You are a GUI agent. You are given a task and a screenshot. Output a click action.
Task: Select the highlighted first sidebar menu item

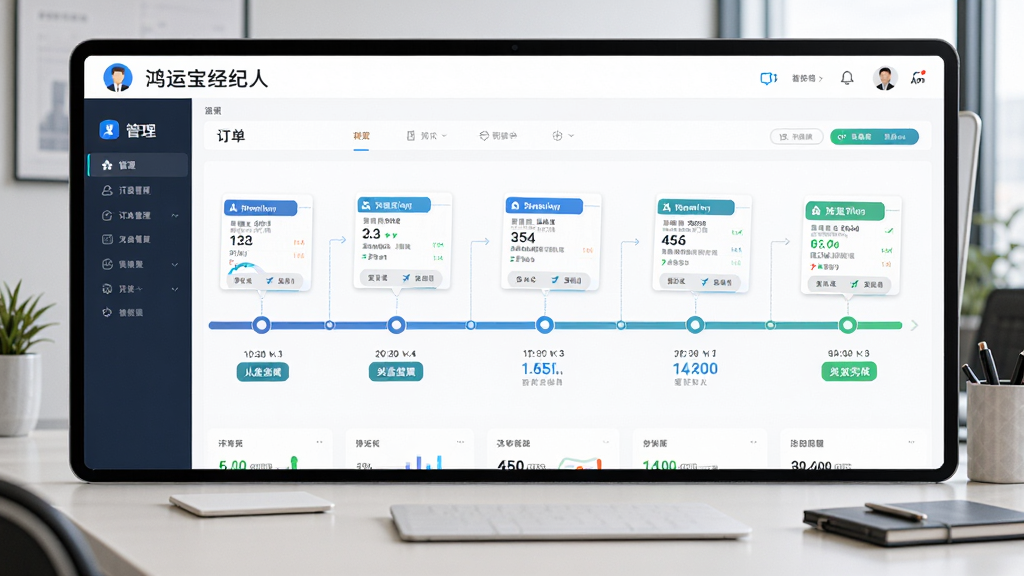click(138, 165)
